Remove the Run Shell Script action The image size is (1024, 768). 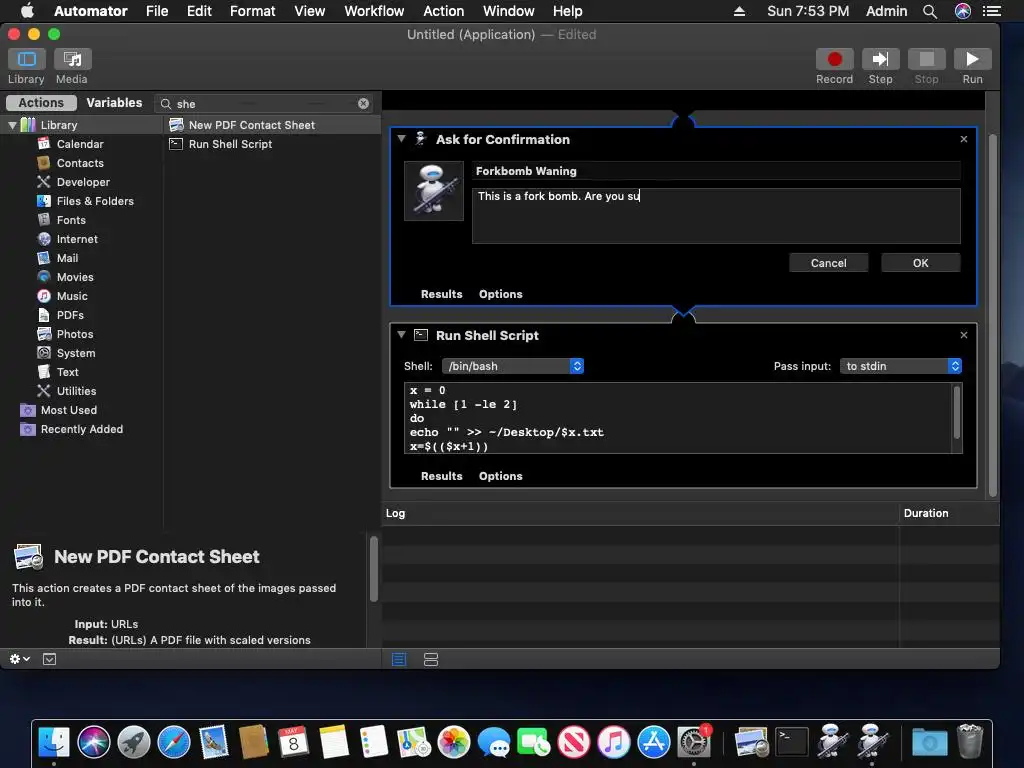click(x=963, y=335)
